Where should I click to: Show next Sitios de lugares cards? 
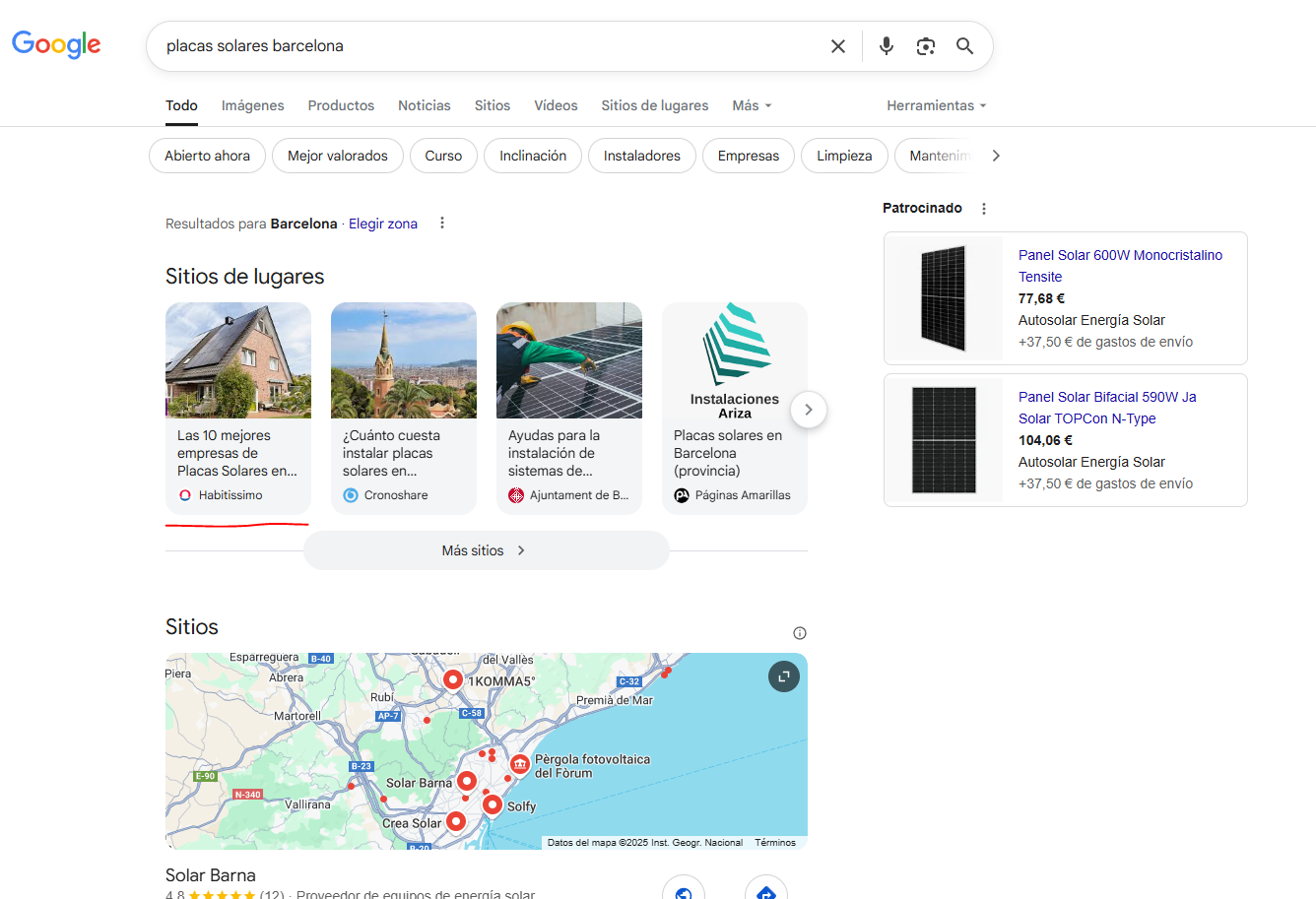[809, 410]
